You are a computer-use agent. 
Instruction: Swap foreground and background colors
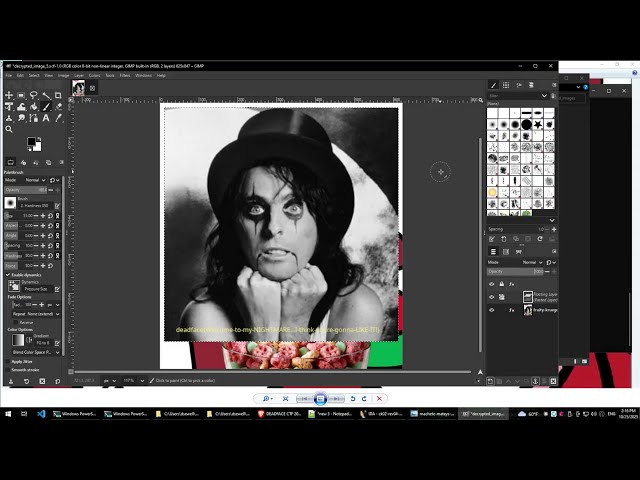pyautogui.click(x=40, y=139)
